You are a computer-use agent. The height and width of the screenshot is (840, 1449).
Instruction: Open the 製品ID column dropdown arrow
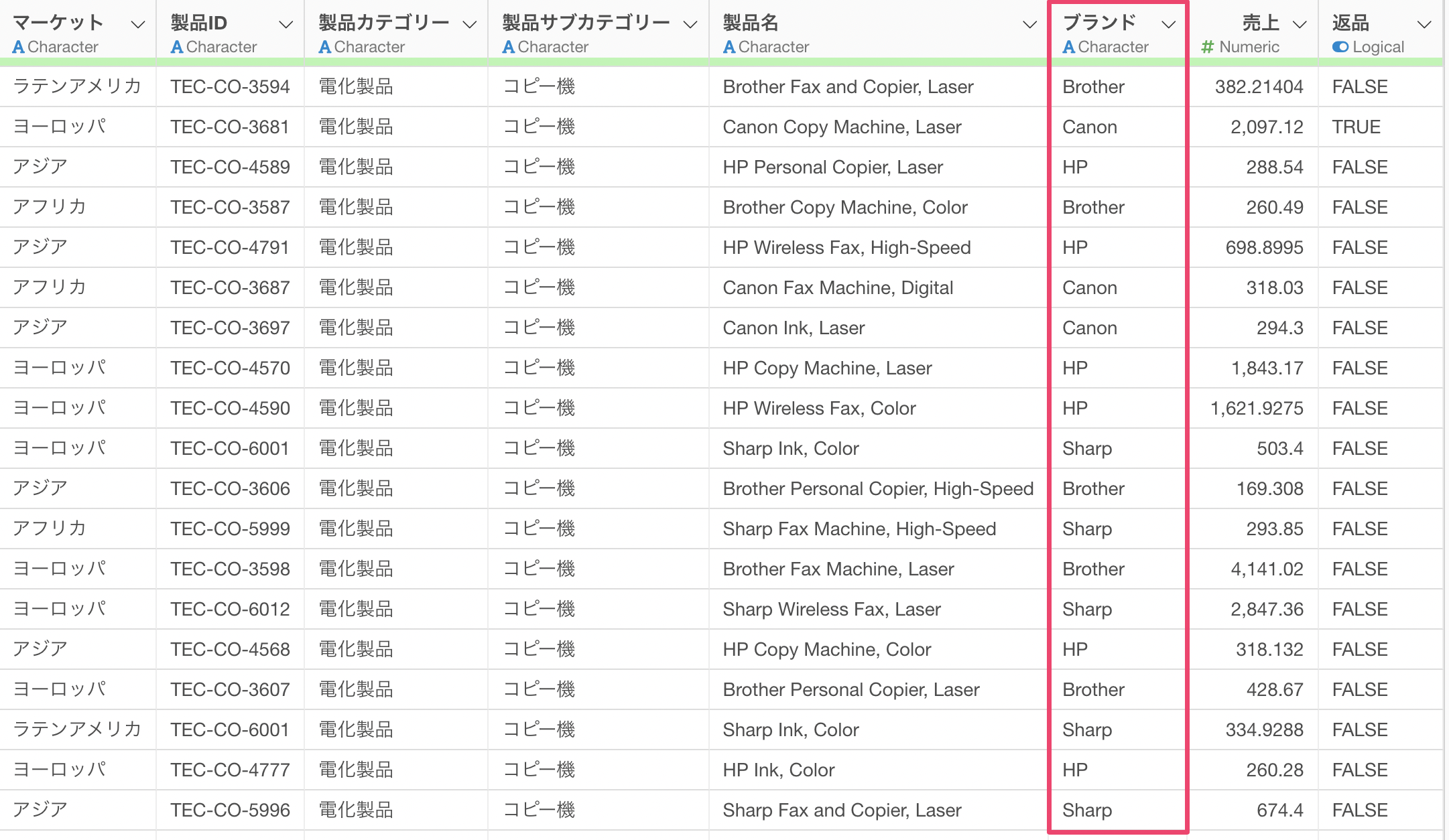(286, 25)
